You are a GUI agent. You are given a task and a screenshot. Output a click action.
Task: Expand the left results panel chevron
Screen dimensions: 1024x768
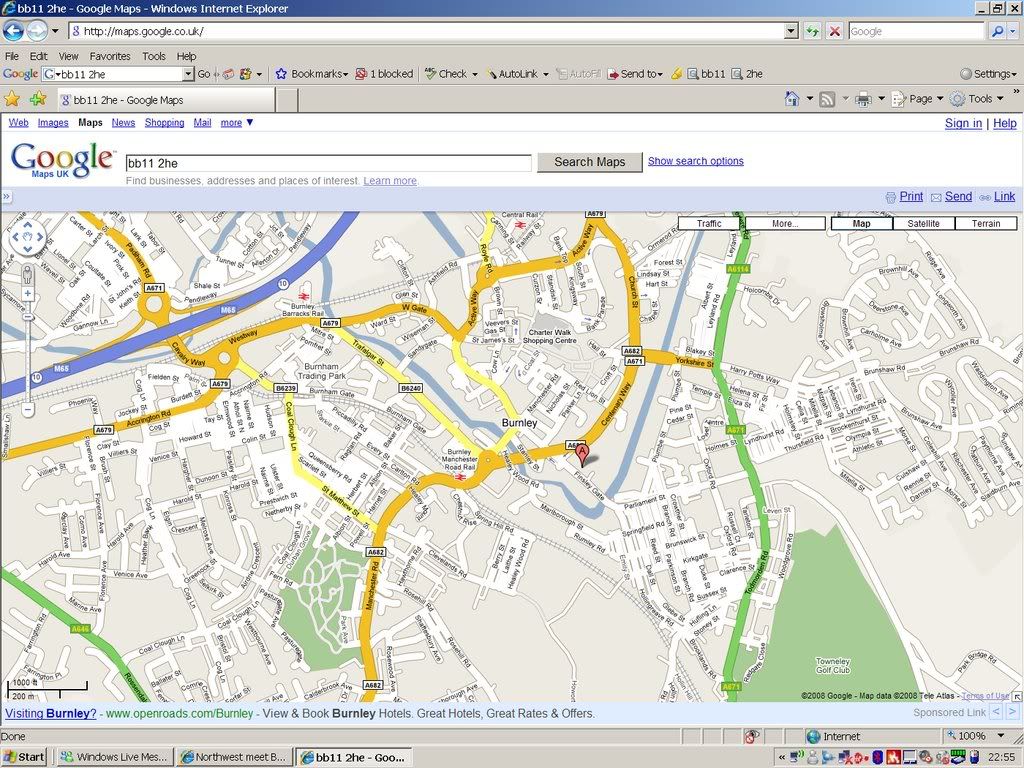coord(6,196)
